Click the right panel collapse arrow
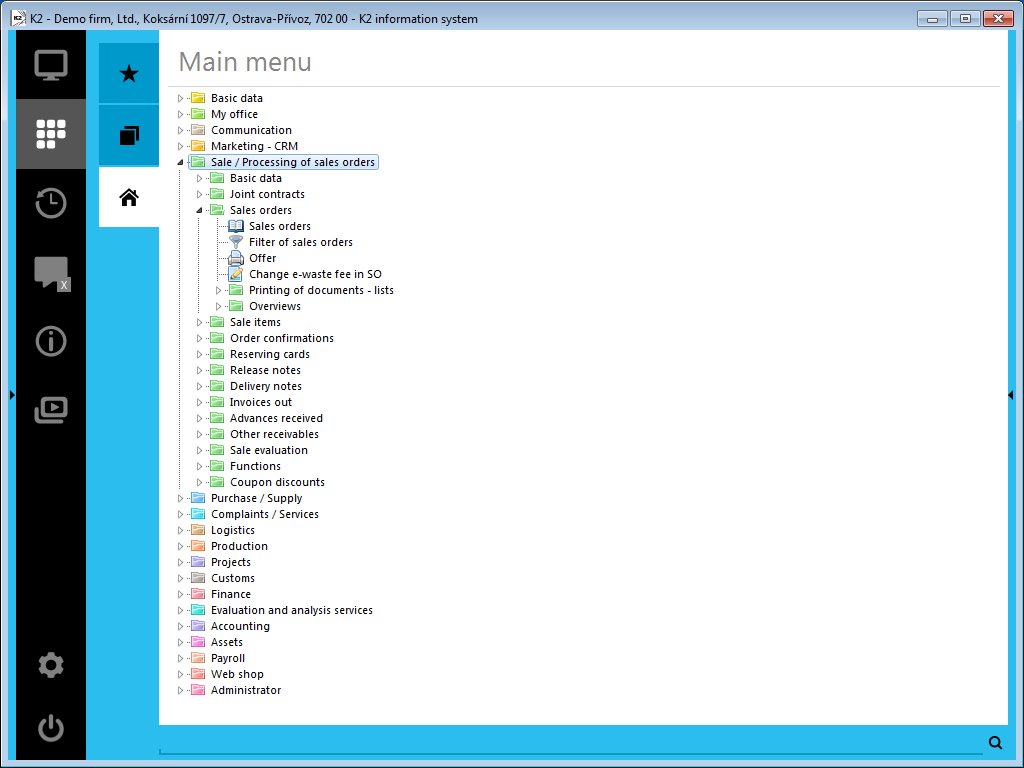The width and height of the screenshot is (1024, 768). (x=1011, y=394)
